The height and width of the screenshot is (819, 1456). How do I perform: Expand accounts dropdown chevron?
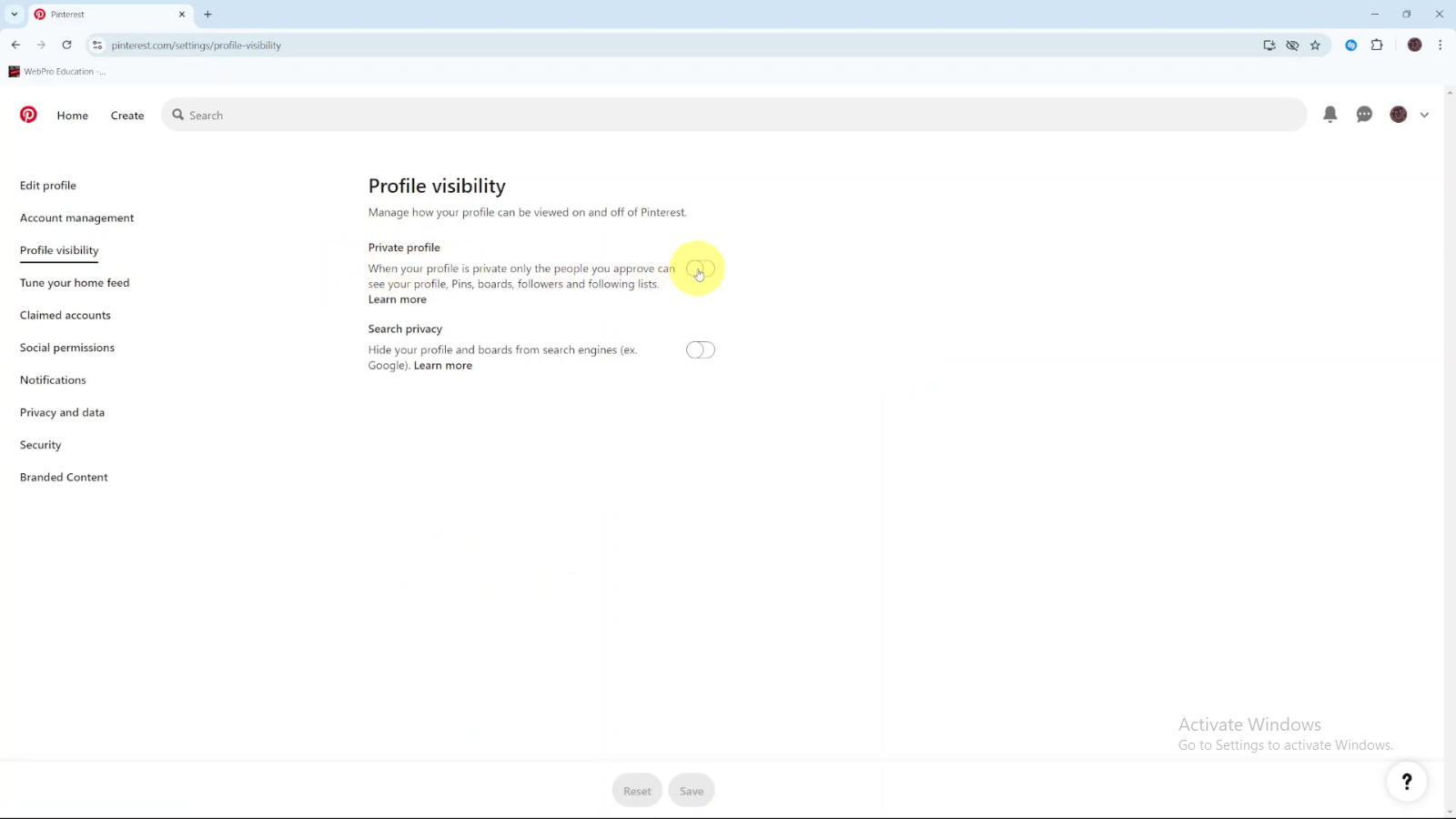[x=1424, y=116]
